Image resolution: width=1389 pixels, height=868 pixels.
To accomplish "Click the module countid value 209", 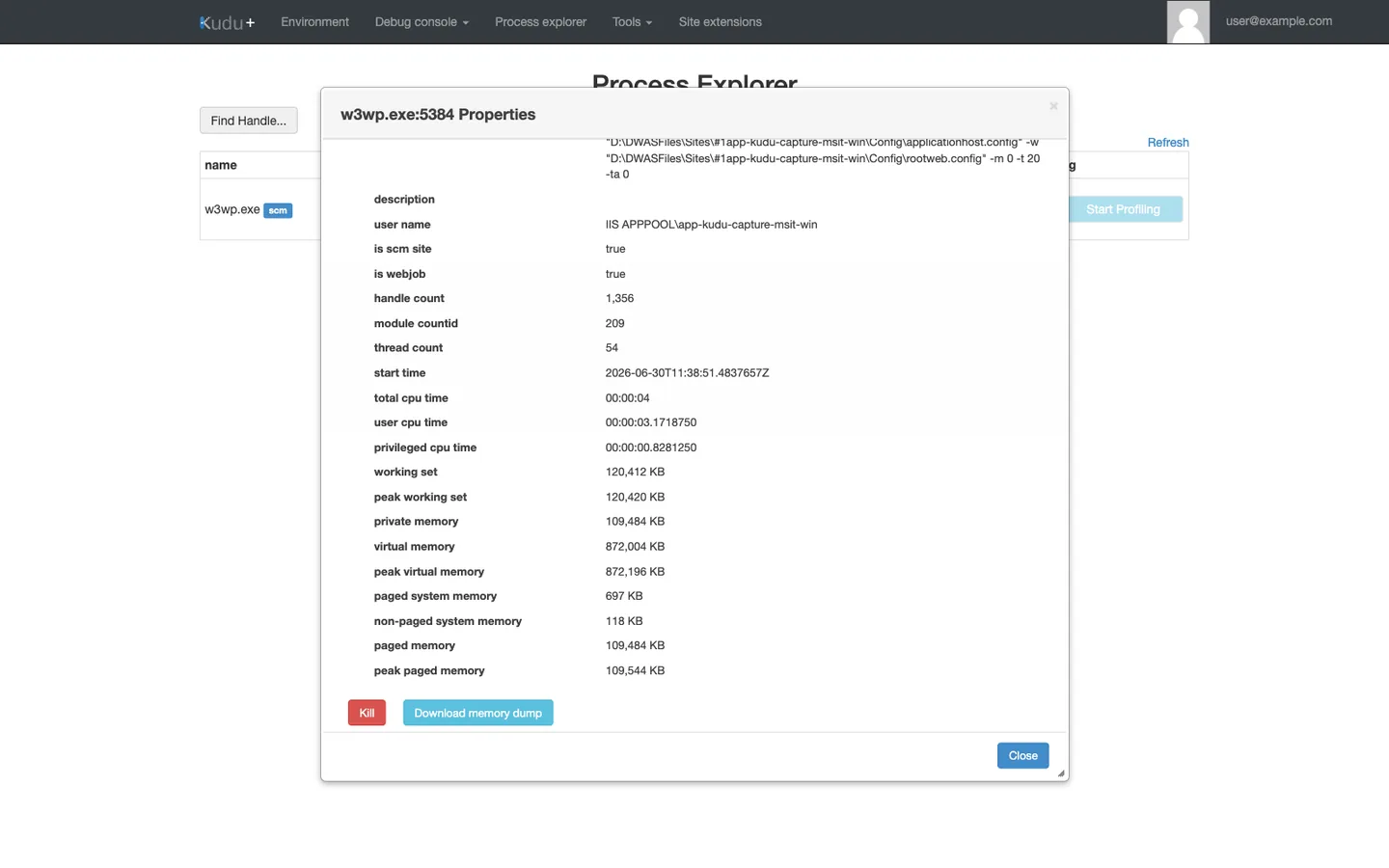I will (614, 324).
